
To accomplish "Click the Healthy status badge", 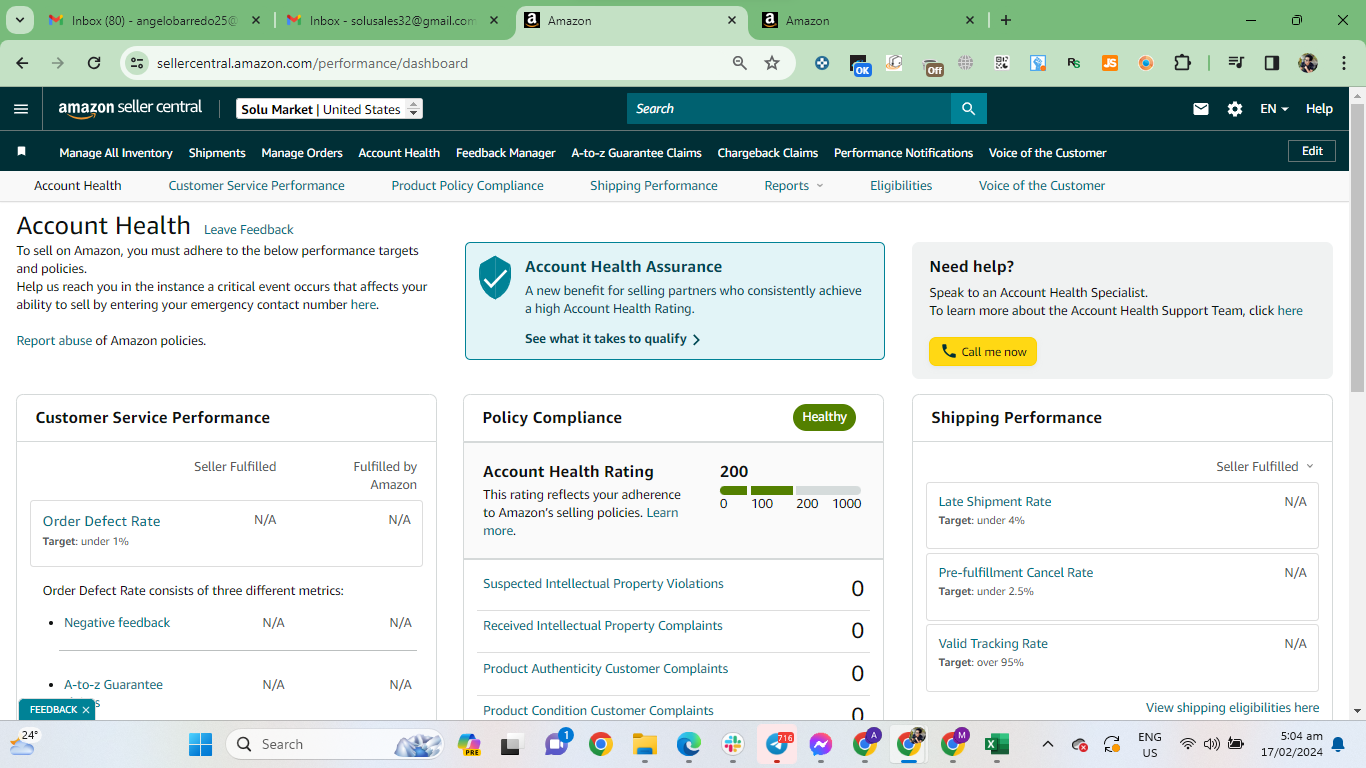I will pos(824,417).
